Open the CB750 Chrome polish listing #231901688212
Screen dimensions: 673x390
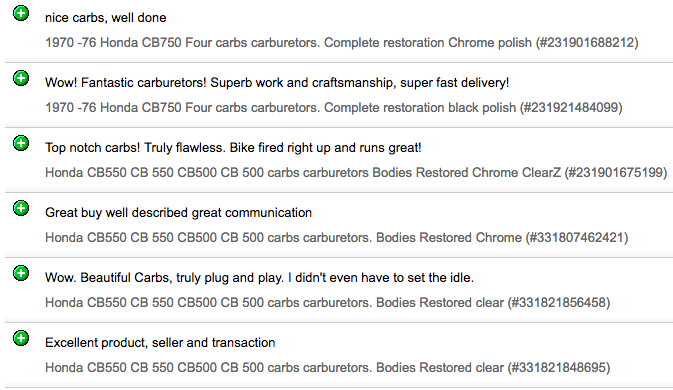(342, 42)
